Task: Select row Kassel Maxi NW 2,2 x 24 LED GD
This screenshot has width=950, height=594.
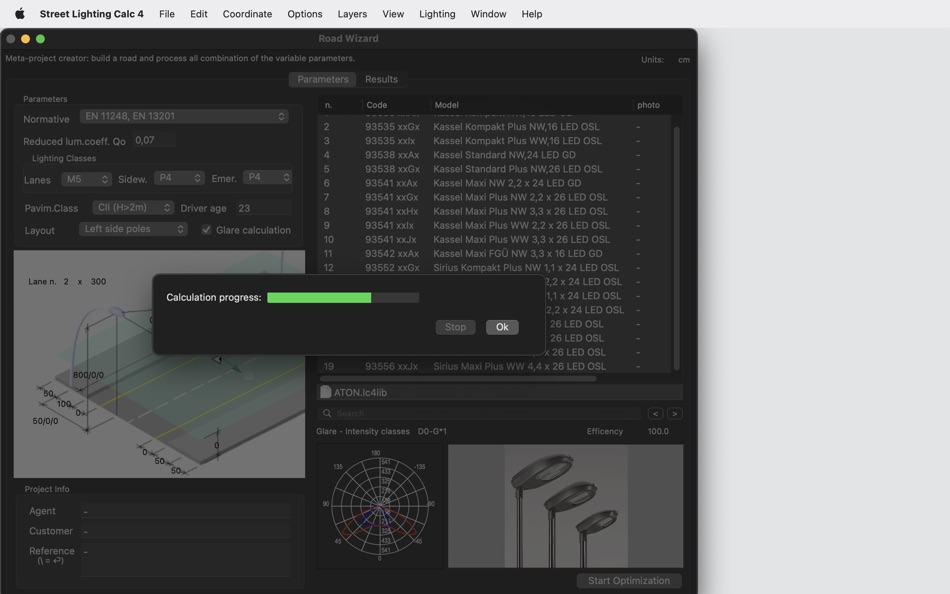Action: point(494,183)
